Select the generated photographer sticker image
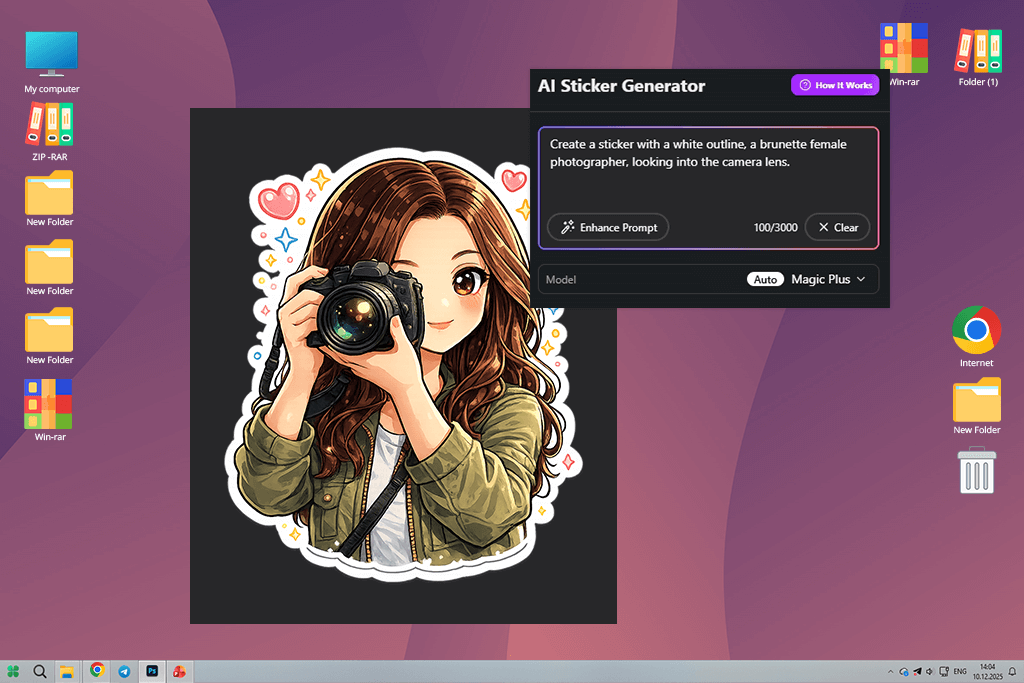 tap(404, 366)
